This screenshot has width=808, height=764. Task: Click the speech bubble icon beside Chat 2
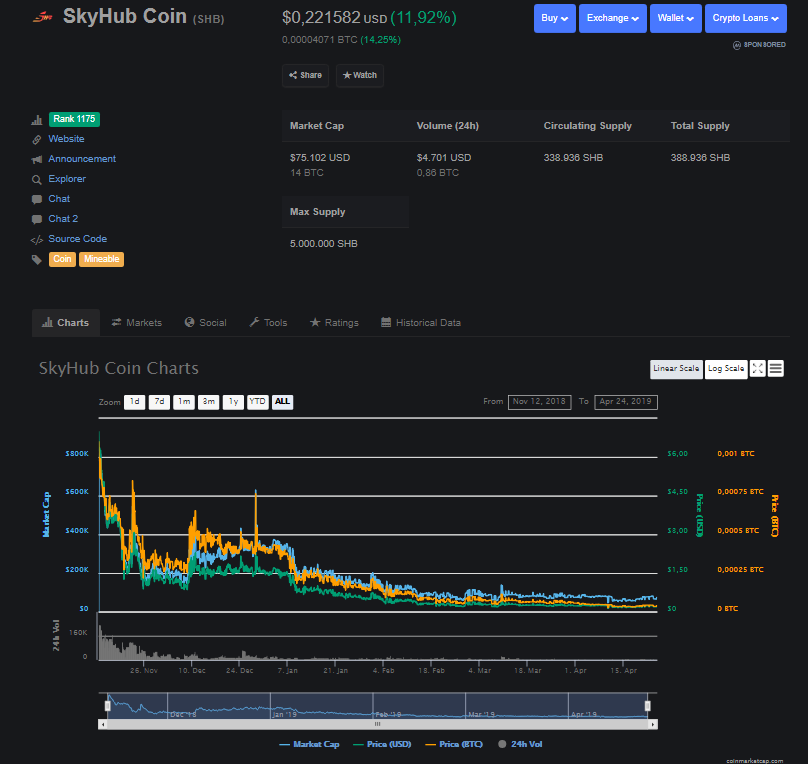[37, 219]
